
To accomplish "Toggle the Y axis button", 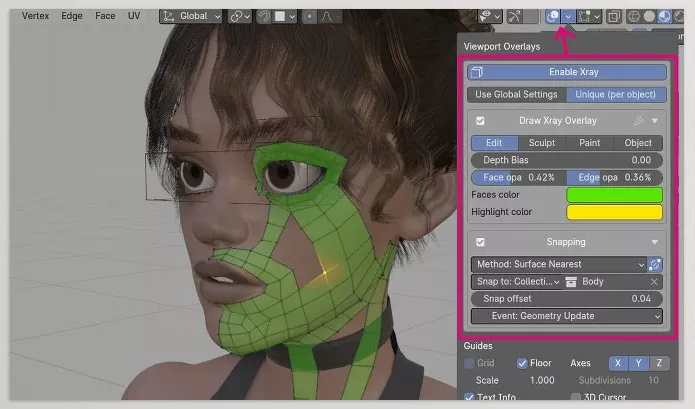I will coord(638,363).
